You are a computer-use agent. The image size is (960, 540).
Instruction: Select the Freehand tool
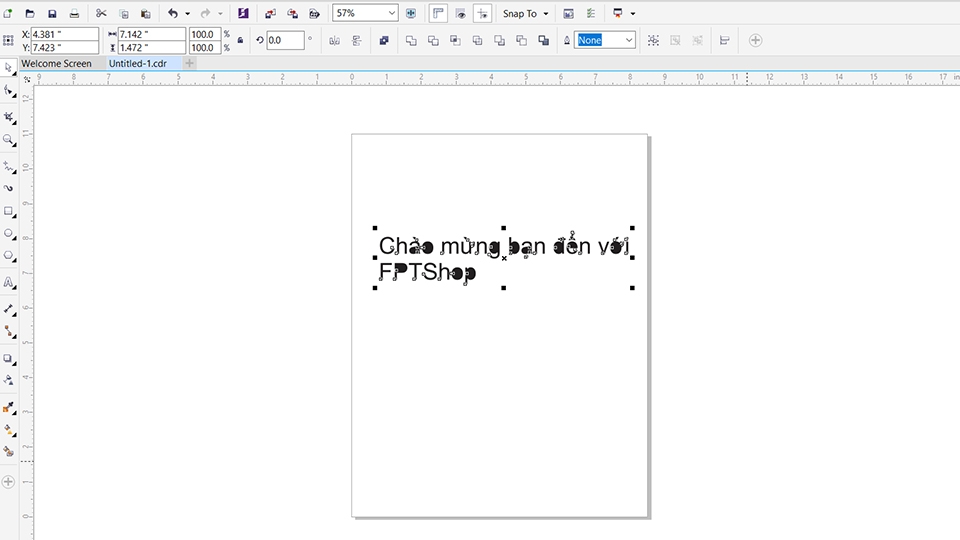click(9, 166)
